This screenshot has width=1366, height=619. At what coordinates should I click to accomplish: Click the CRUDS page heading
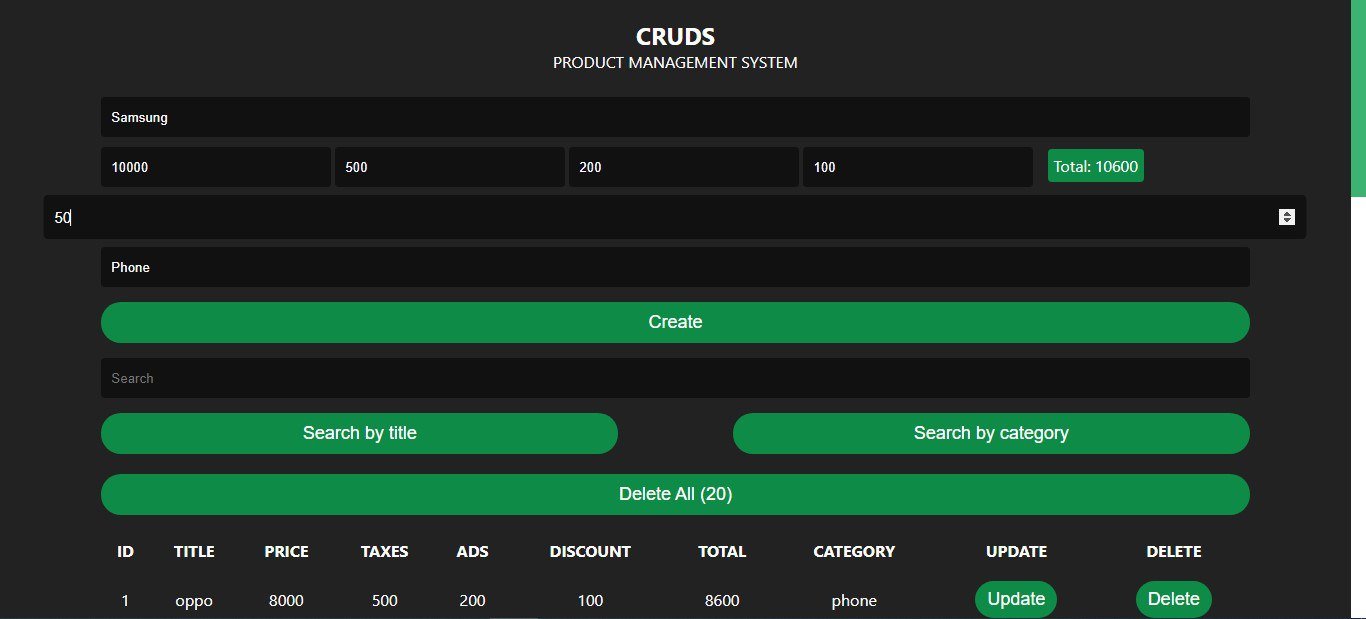(x=675, y=37)
